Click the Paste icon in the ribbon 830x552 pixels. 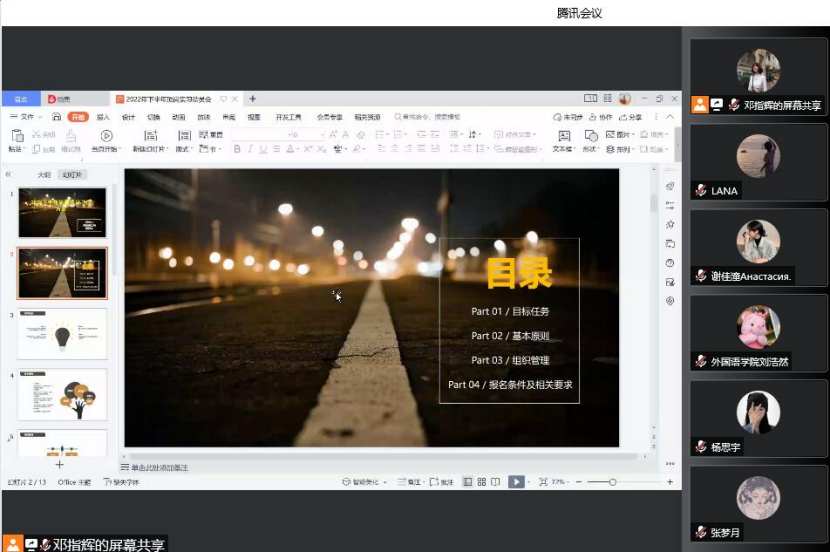[14, 137]
